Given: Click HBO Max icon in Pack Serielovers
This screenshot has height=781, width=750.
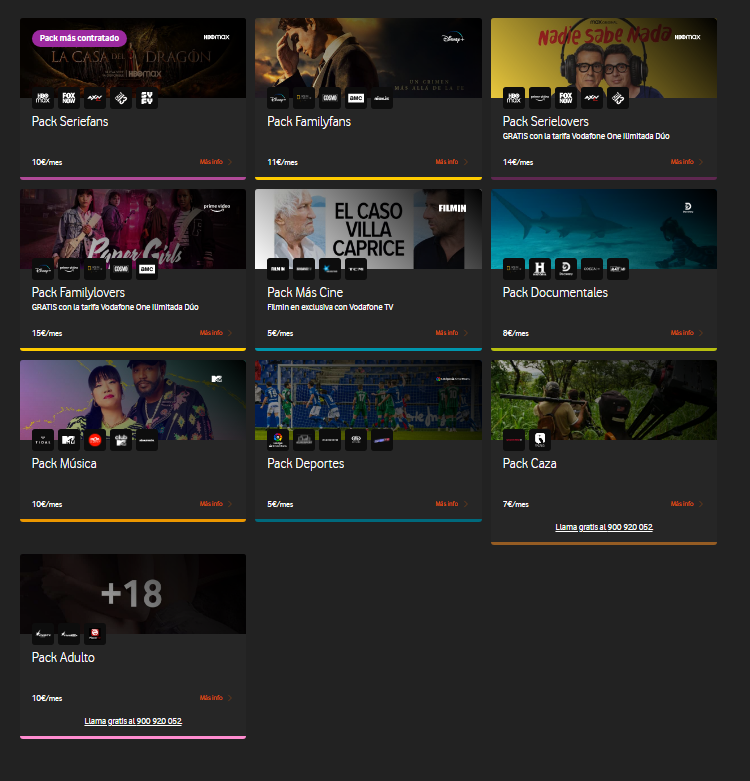Looking at the screenshot, I should (513, 98).
